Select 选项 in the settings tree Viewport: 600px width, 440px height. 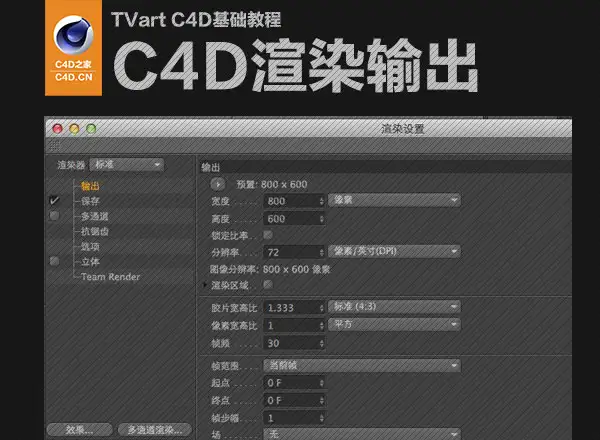pos(90,246)
